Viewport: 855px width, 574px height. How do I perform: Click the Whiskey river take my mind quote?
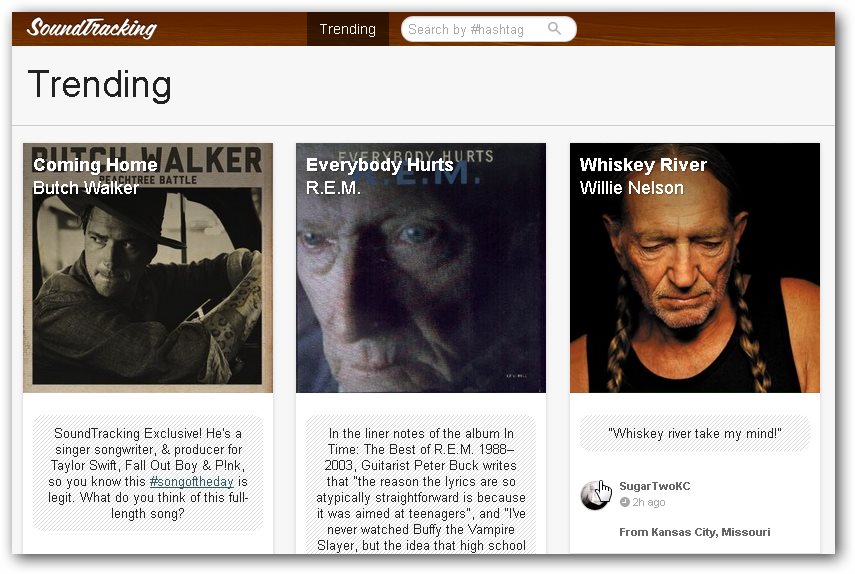[x=695, y=433]
